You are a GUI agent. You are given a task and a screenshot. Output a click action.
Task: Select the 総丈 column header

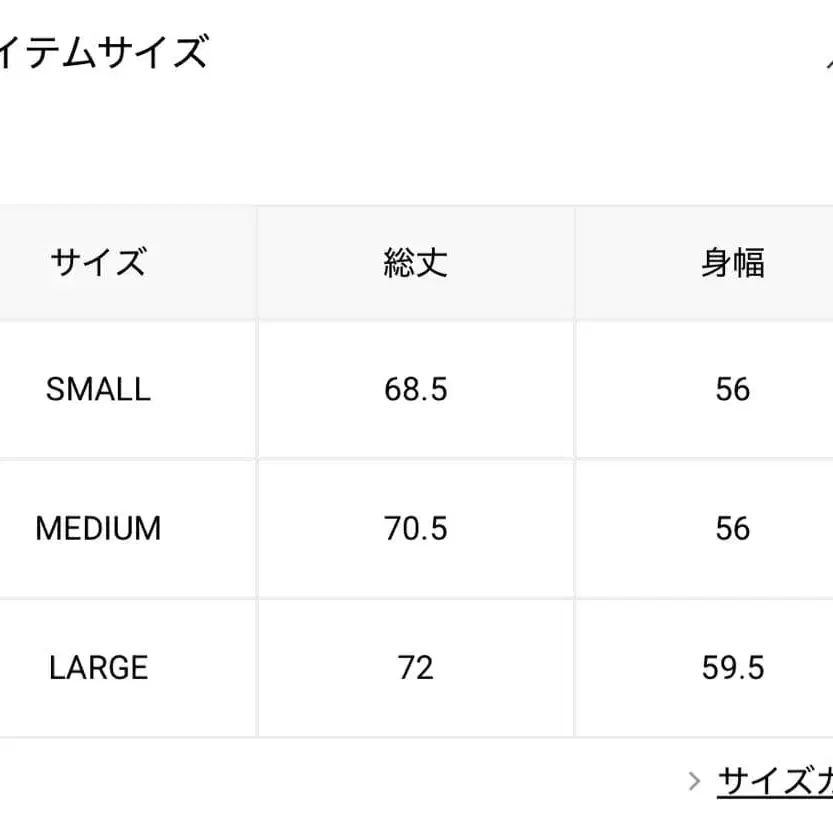415,263
